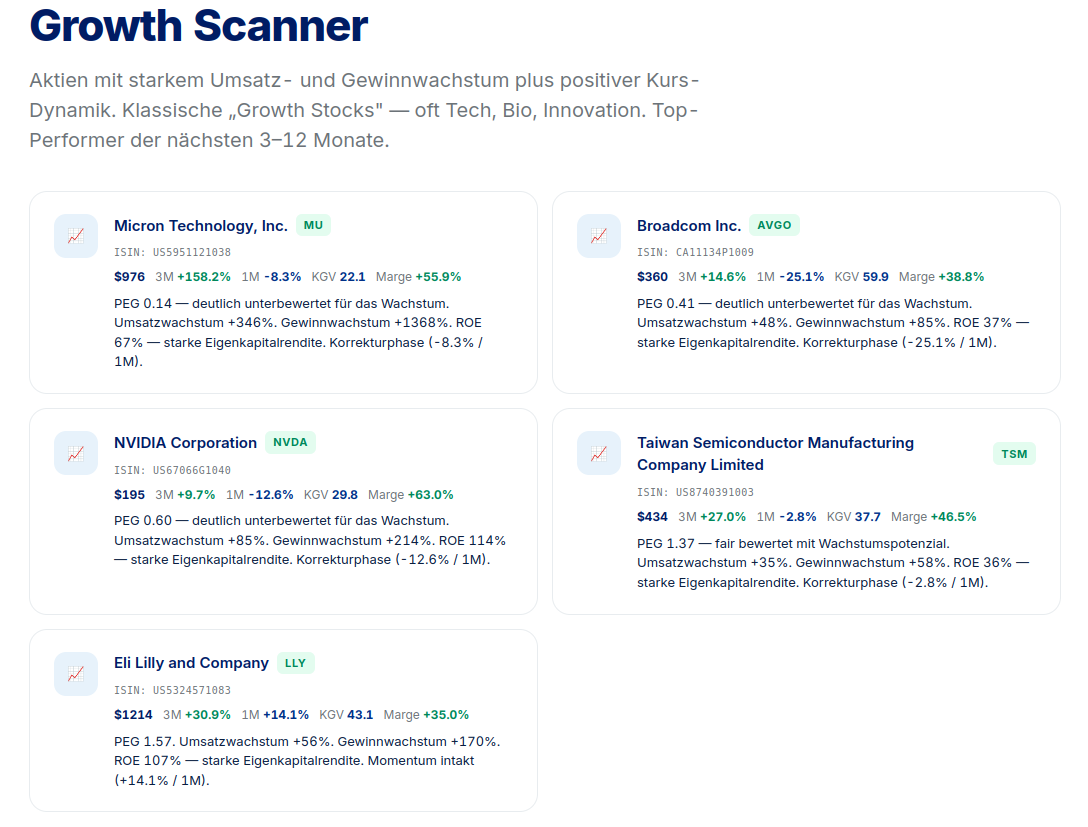Open the Micron Technology, Inc. title link
1088x827 pixels.
tap(201, 225)
